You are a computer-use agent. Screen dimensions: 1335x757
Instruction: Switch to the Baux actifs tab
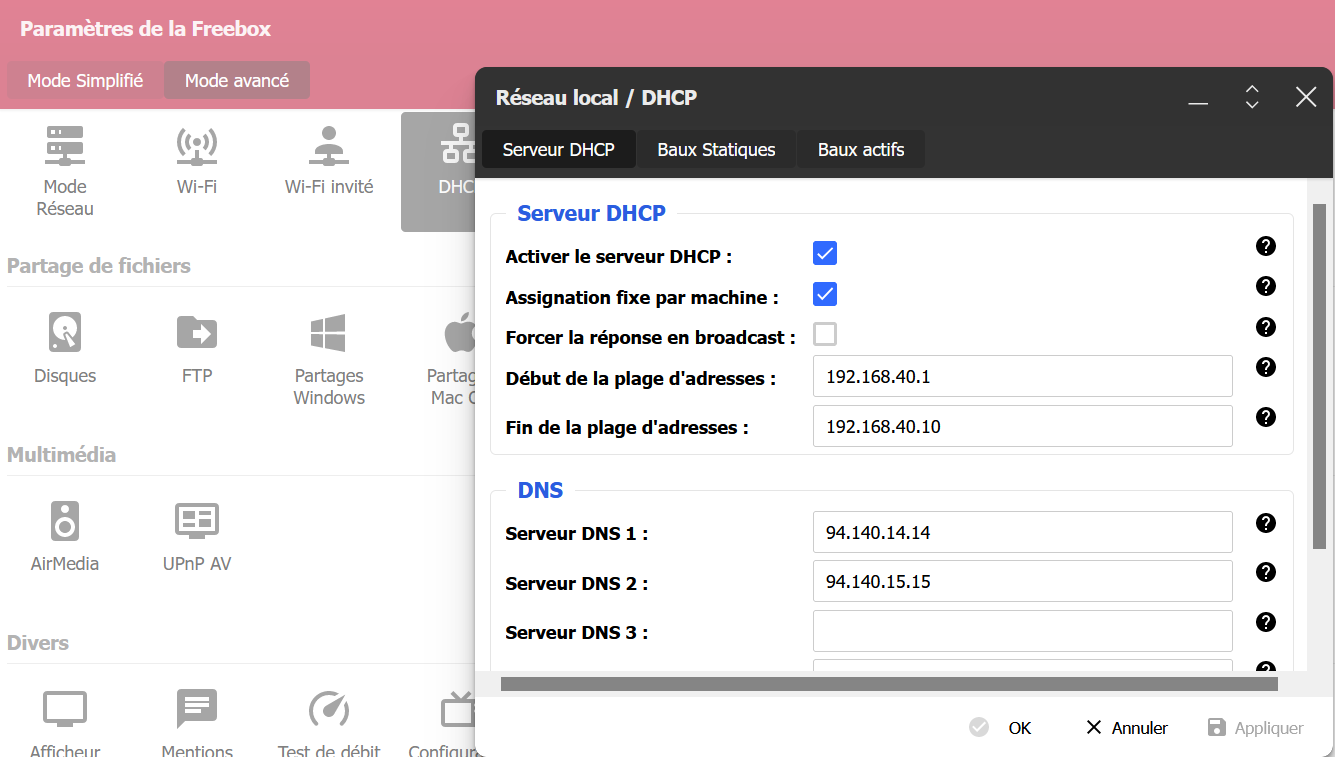(861, 150)
